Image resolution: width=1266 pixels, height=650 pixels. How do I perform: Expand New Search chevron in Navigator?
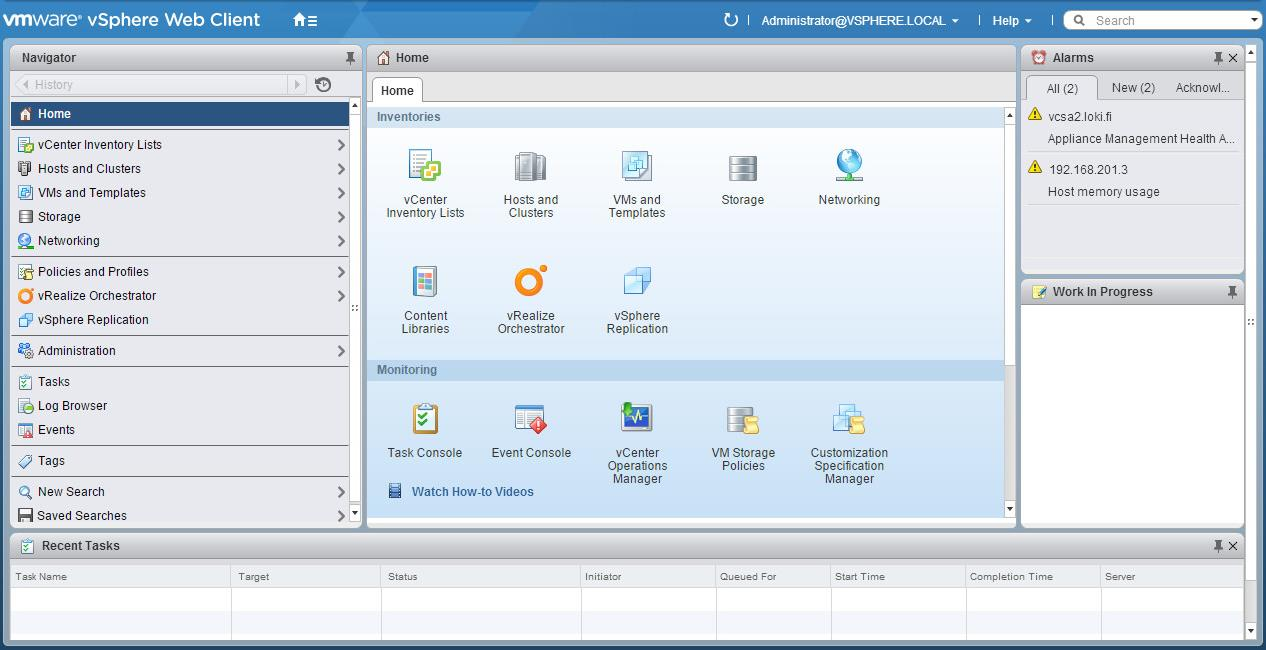tap(341, 492)
